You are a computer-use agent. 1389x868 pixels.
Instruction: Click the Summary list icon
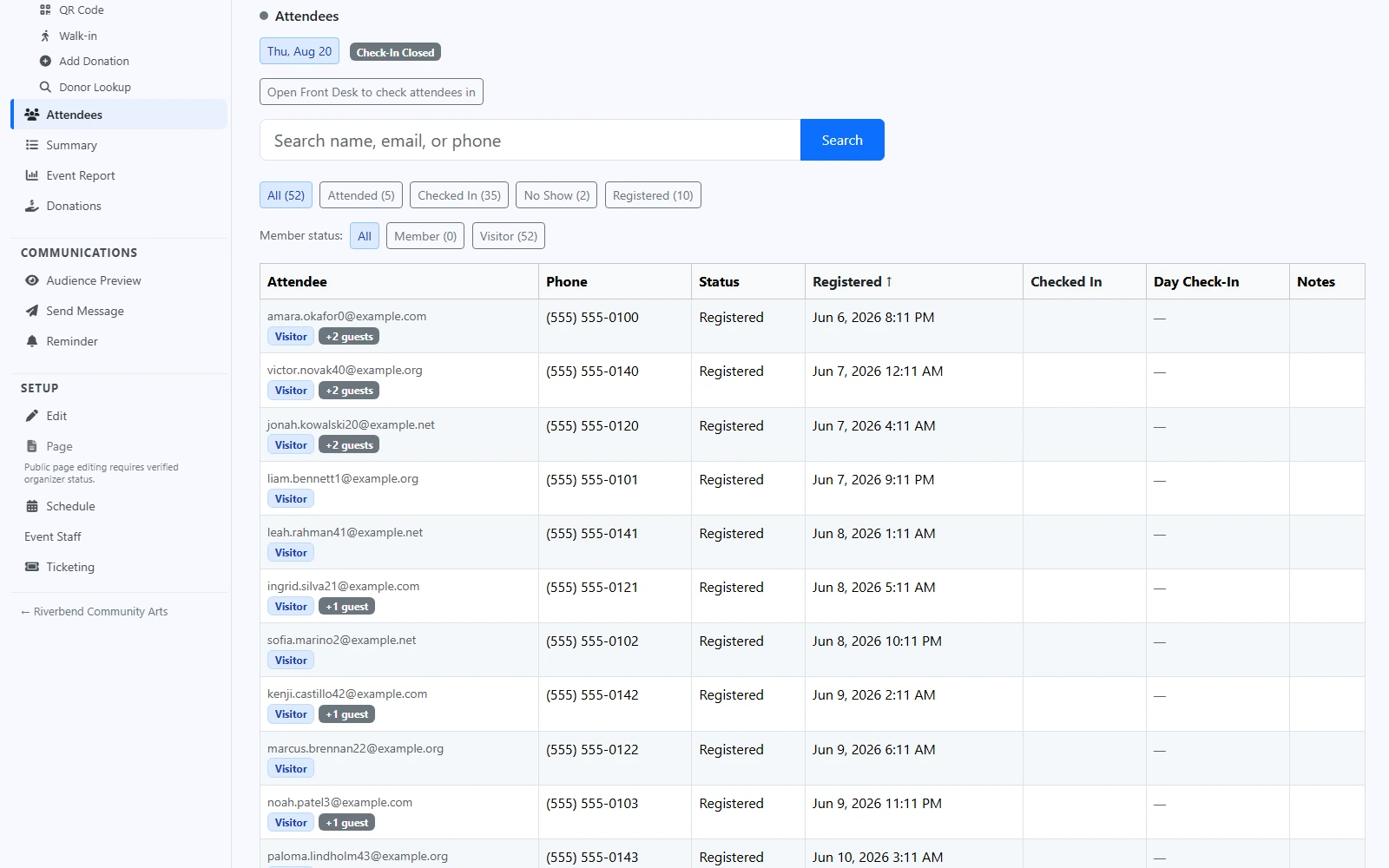pyautogui.click(x=32, y=145)
